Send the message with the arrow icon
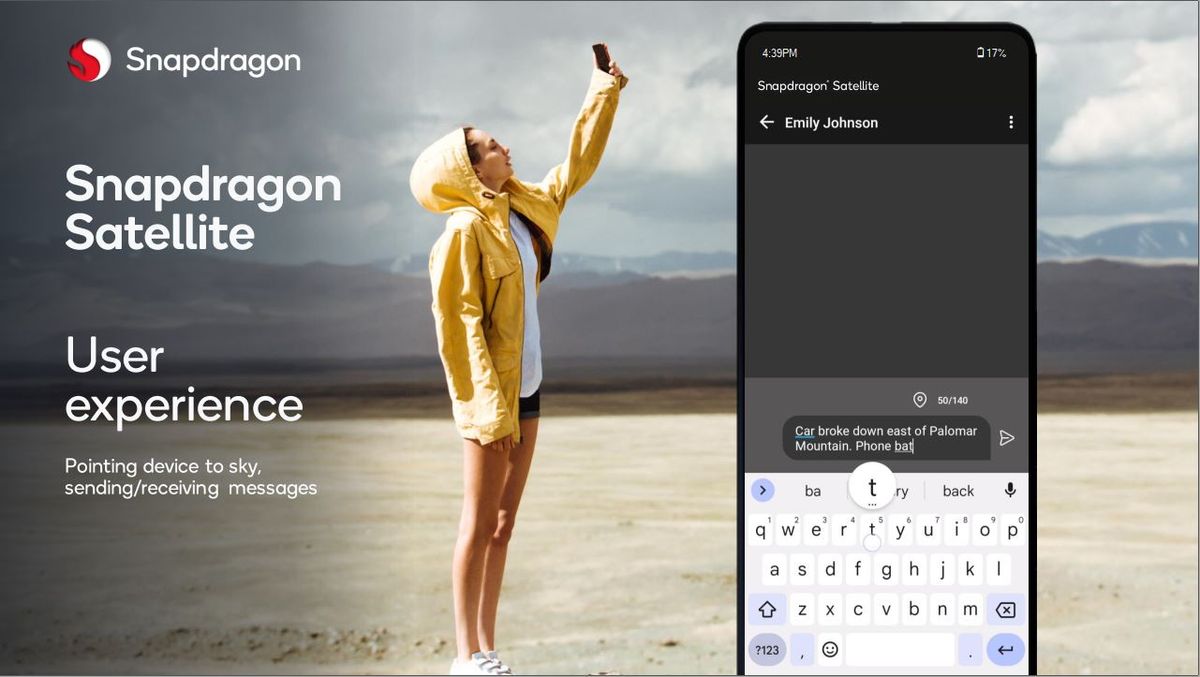 tap(1007, 438)
